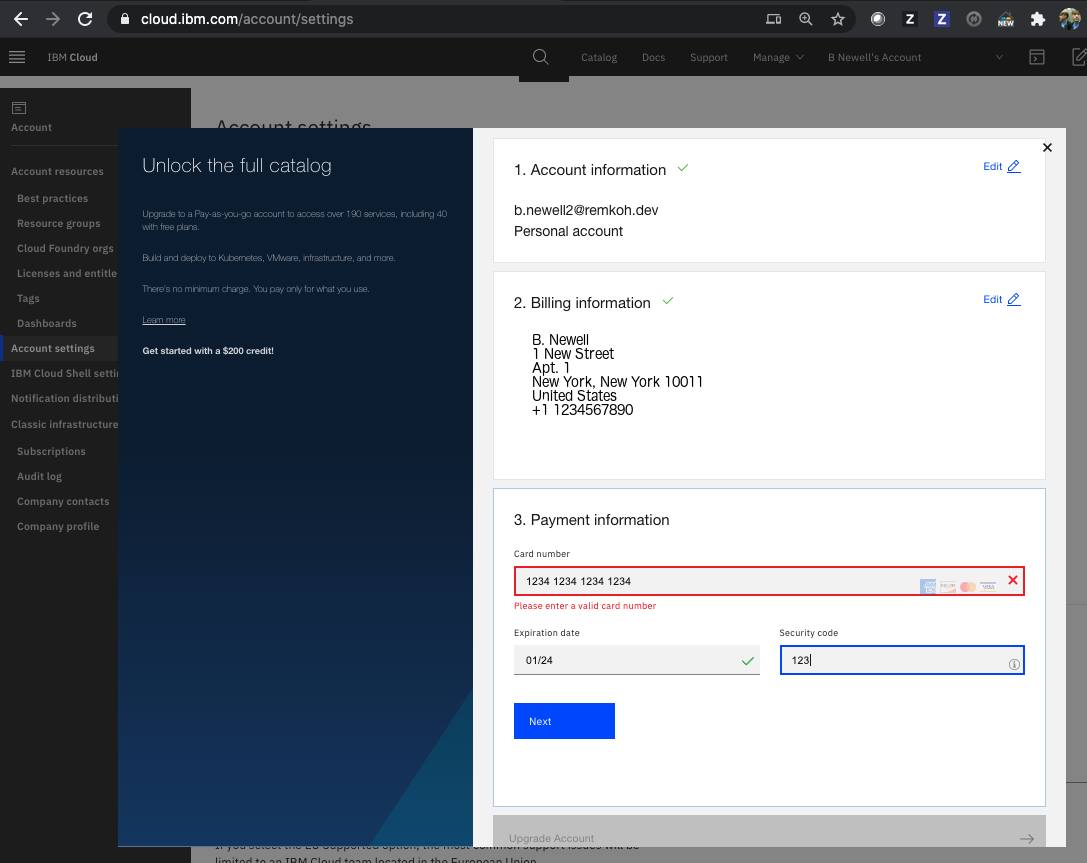Click the Learn more link
Image resolution: width=1087 pixels, height=863 pixels.
164,320
